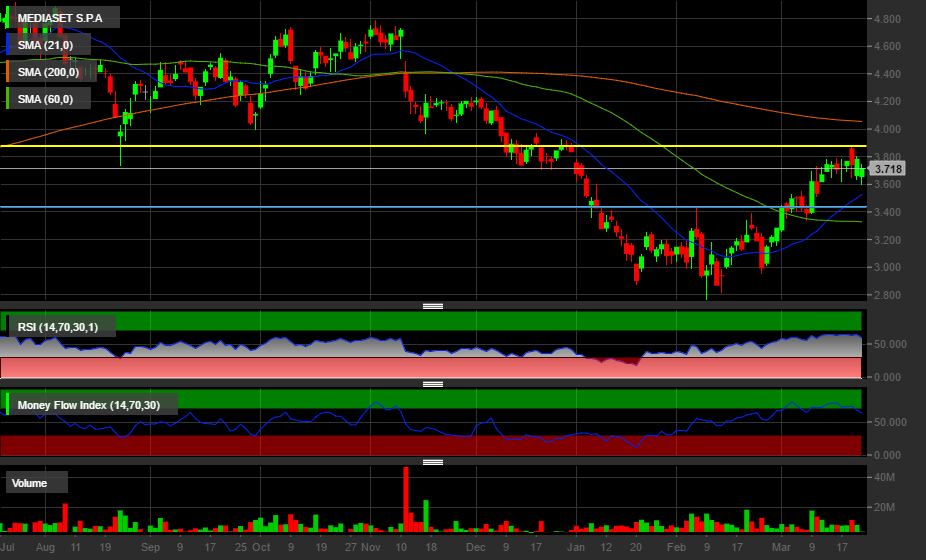This screenshot has width=926, height=560.
Task: Click the RSI 0.000 axis label
Action: coord(888,377)
